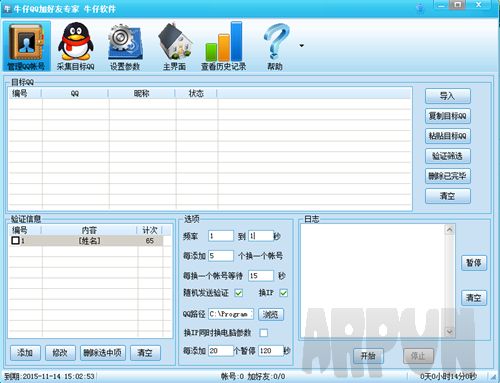This screenshot has height=383, width=500.
Task: Click the 开始 button
Action: tap(368, 356)
